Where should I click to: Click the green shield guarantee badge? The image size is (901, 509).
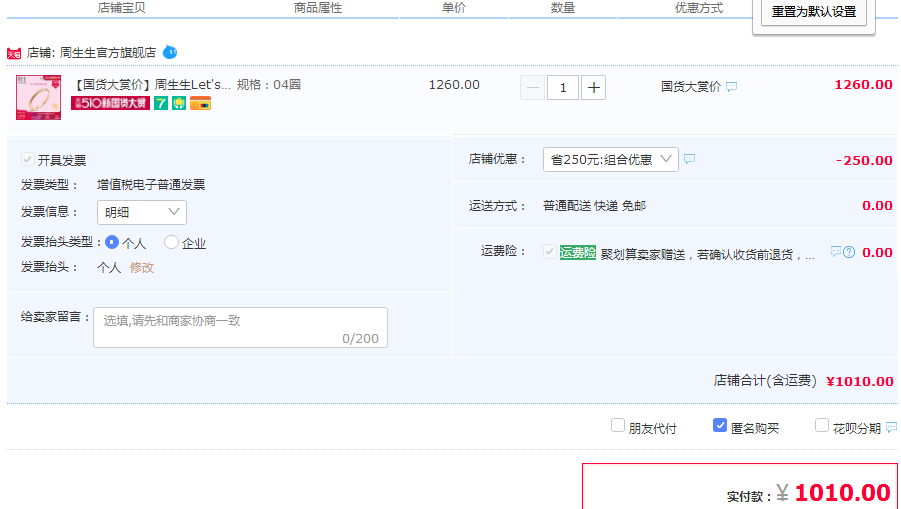point(179,103)
